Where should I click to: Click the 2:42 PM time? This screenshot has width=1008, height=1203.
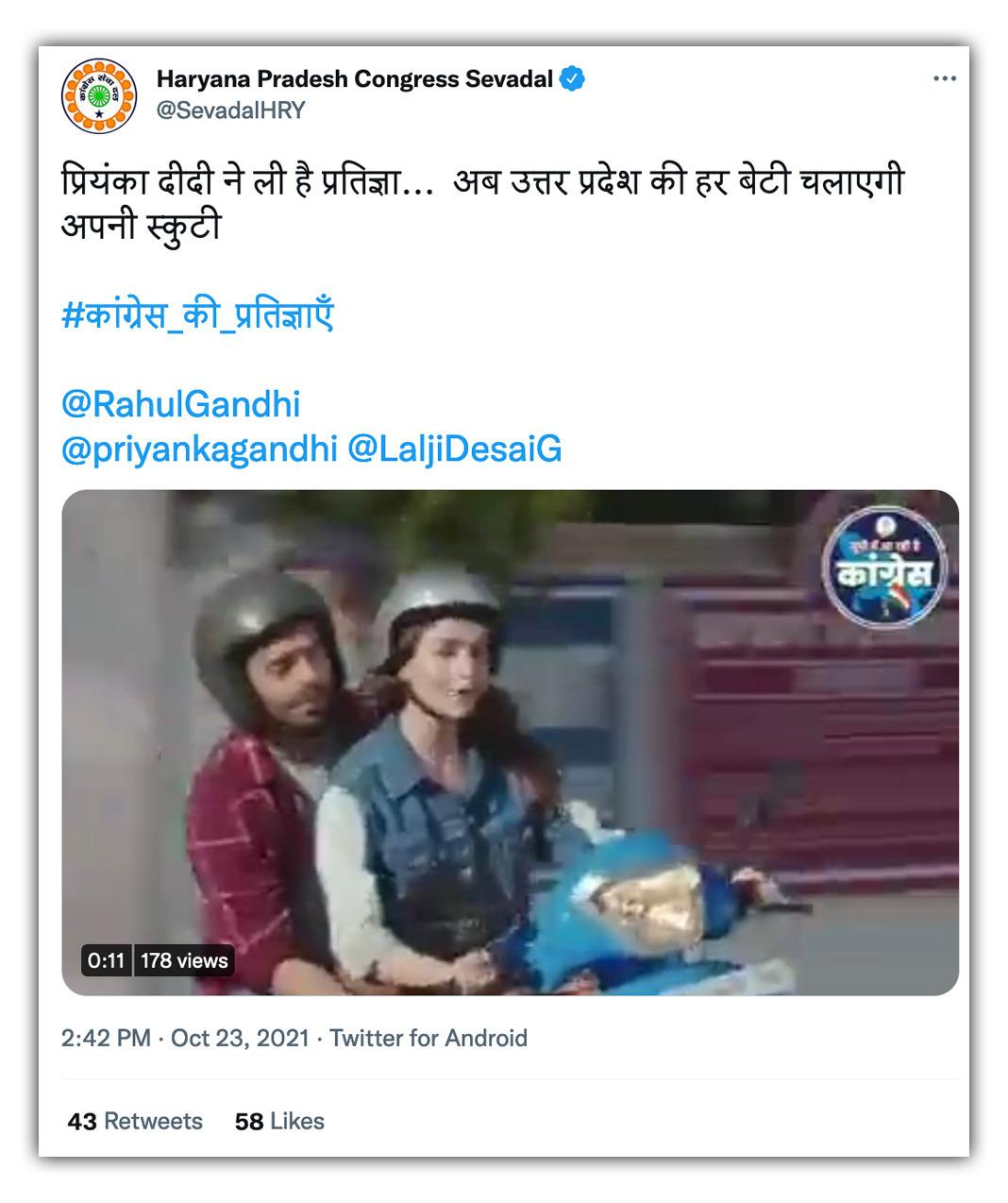(106, 1039)
